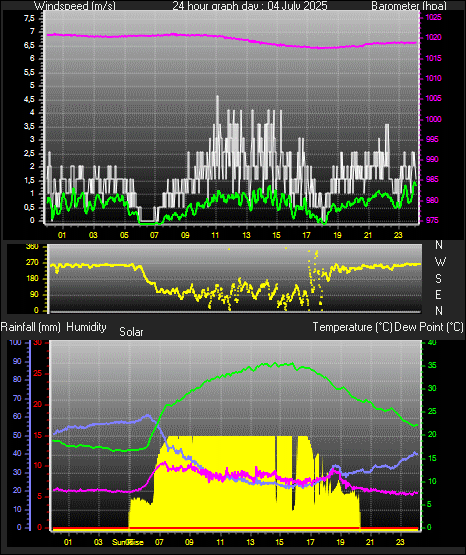This screenshot has width=466, height=555.
Task: Select the "995" barometer axis value
Action: (x=432, y=139)
